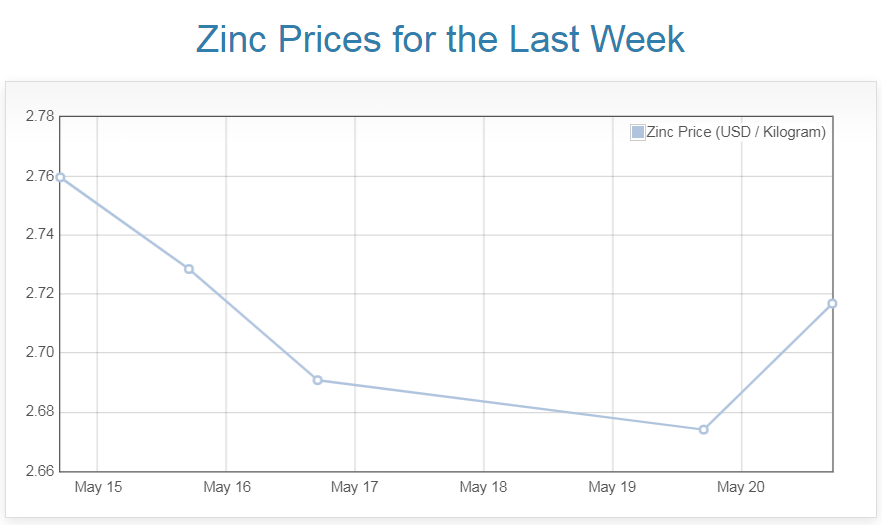The image size is (882, 525).
Task: Select the data point near 2.69
Action: click(x=317, y=380)
